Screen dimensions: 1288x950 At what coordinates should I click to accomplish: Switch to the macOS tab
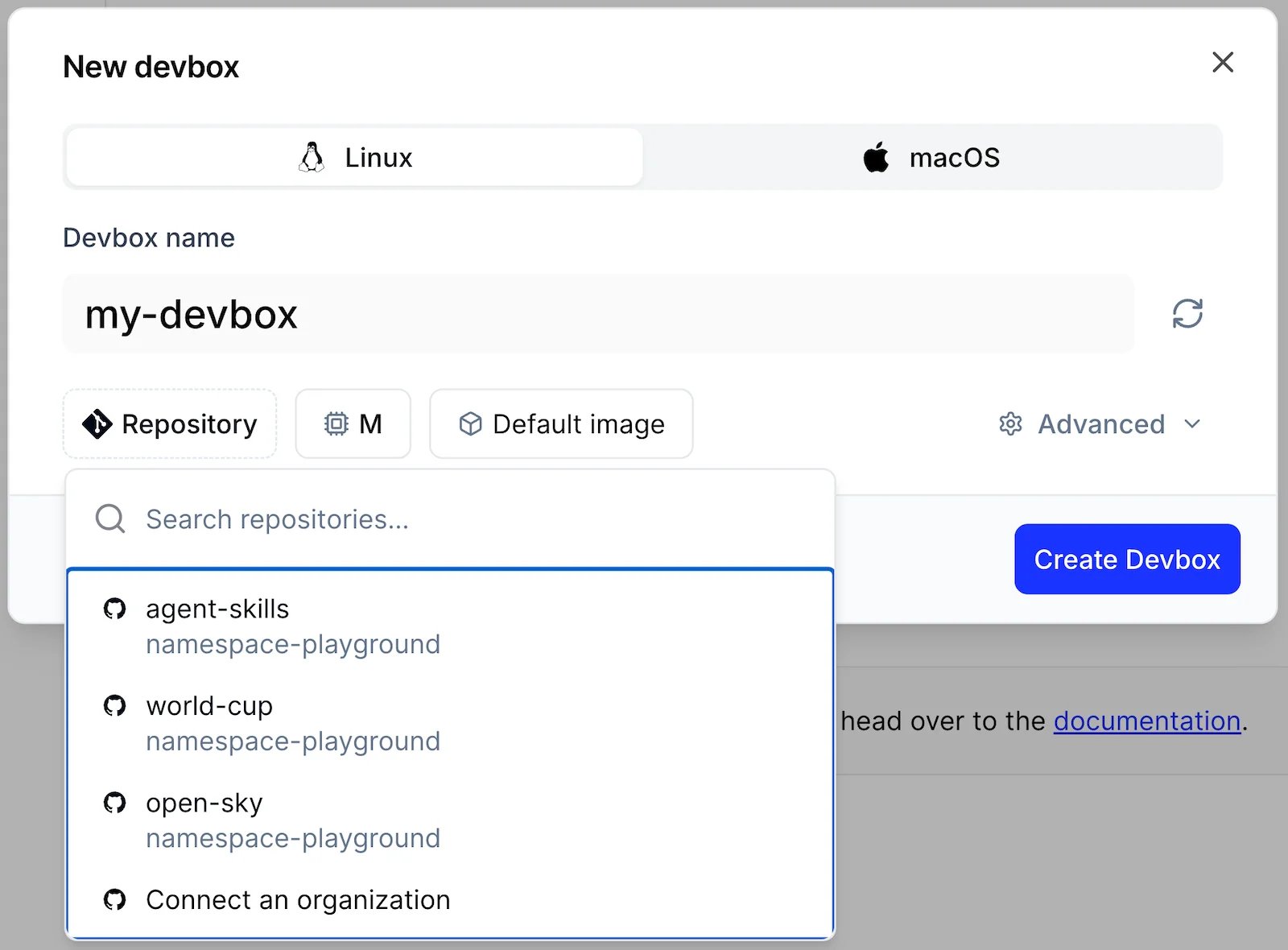click(x=931, y=157)
